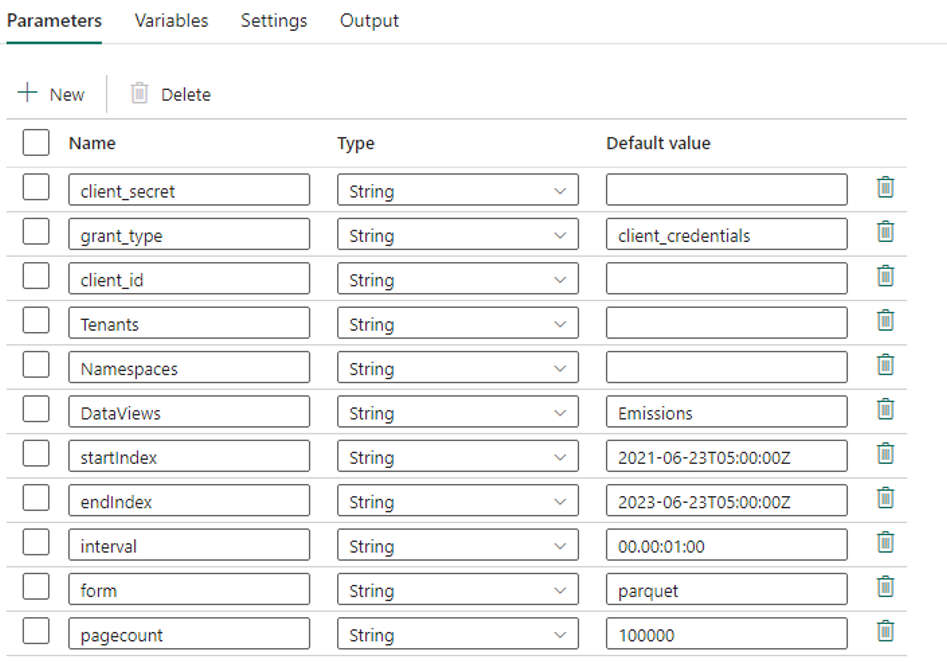Select the client_secret row checkbox
947x663 pixels.
pyautogui.click(x=36, y=187)
